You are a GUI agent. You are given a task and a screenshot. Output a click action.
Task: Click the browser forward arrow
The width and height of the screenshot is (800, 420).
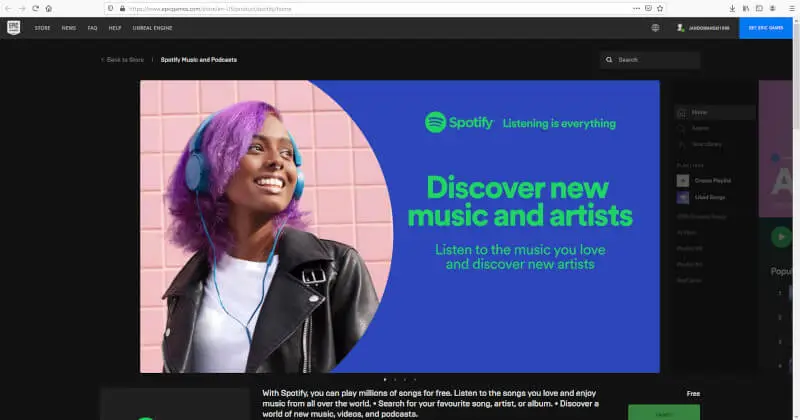click(x=22, y=9)
